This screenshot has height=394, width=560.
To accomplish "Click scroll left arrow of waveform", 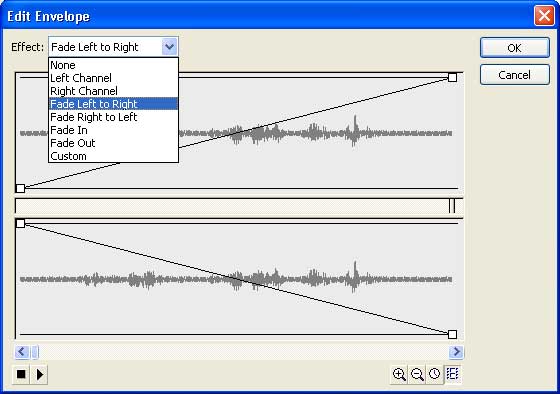I will tap(21, 352).
